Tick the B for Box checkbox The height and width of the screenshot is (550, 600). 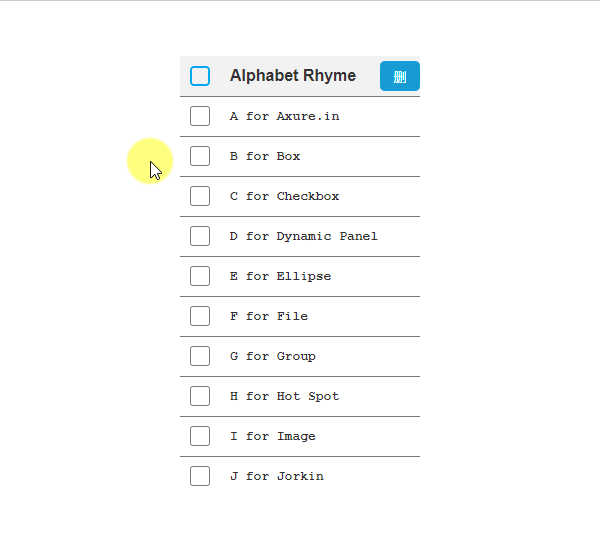pyautogui.click(x=200, y=156)
